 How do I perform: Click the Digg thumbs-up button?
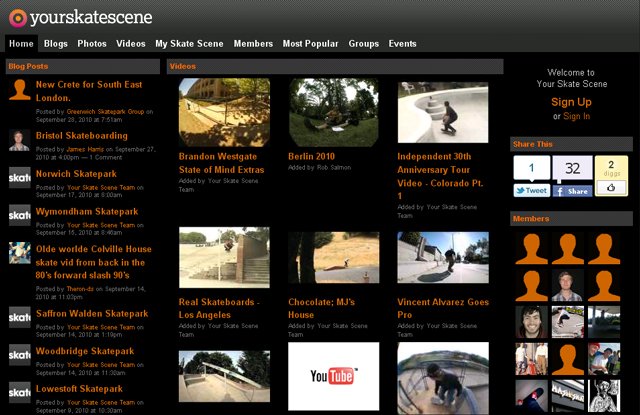[x=611, y=188]
